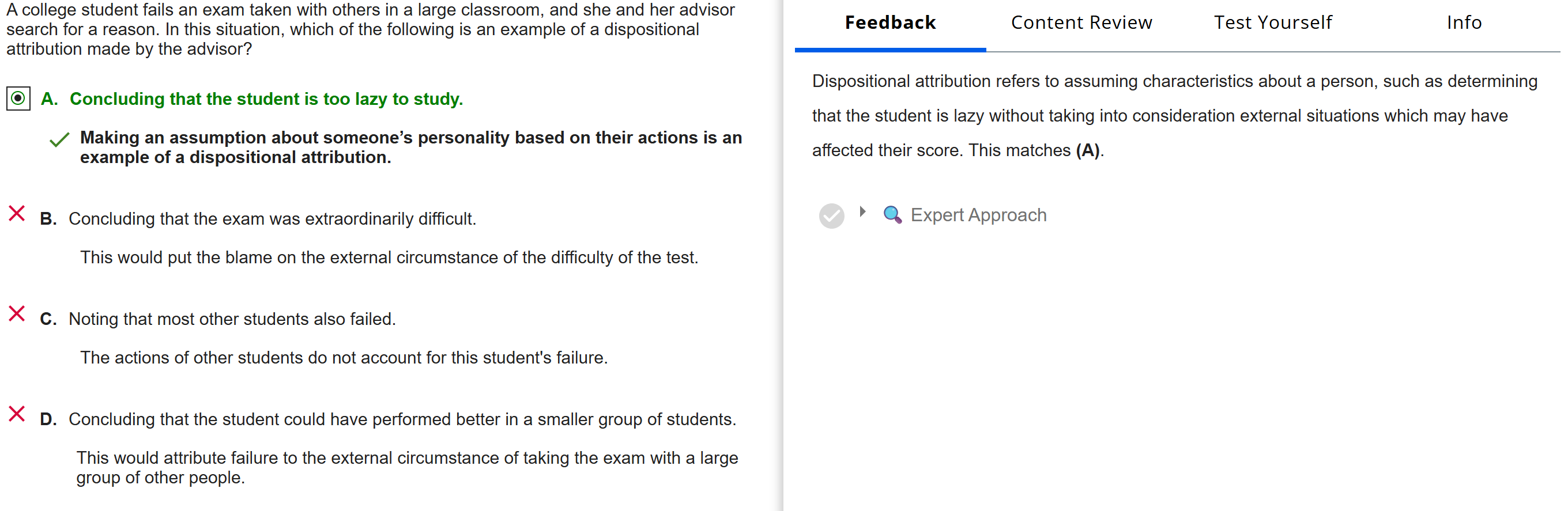The image size is (1568, 511).
Task: Choose answer D about smaller group of students
Action: [x=402, y=419]
